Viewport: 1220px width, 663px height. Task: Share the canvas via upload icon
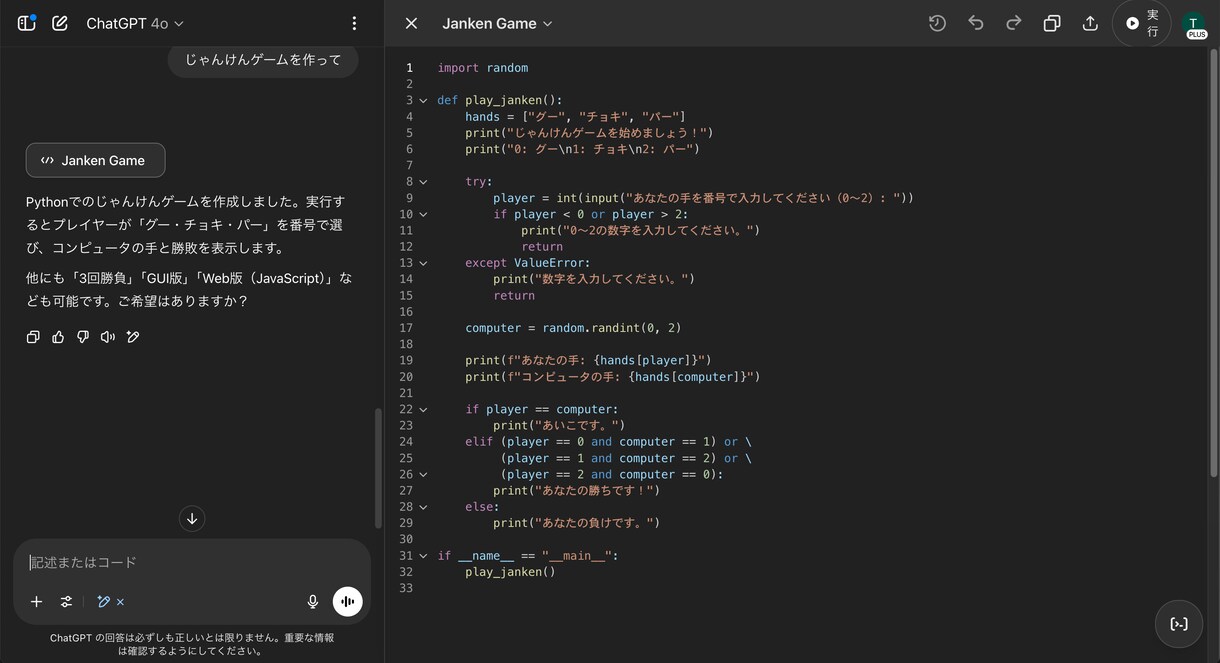point(1090,23)
